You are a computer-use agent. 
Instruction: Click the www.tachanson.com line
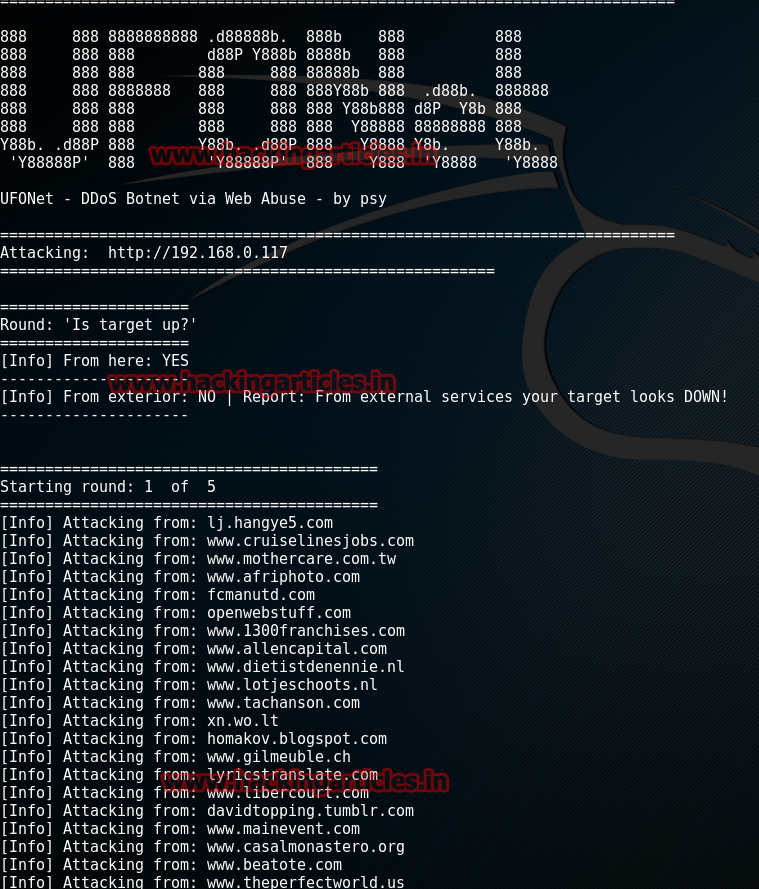180,703
